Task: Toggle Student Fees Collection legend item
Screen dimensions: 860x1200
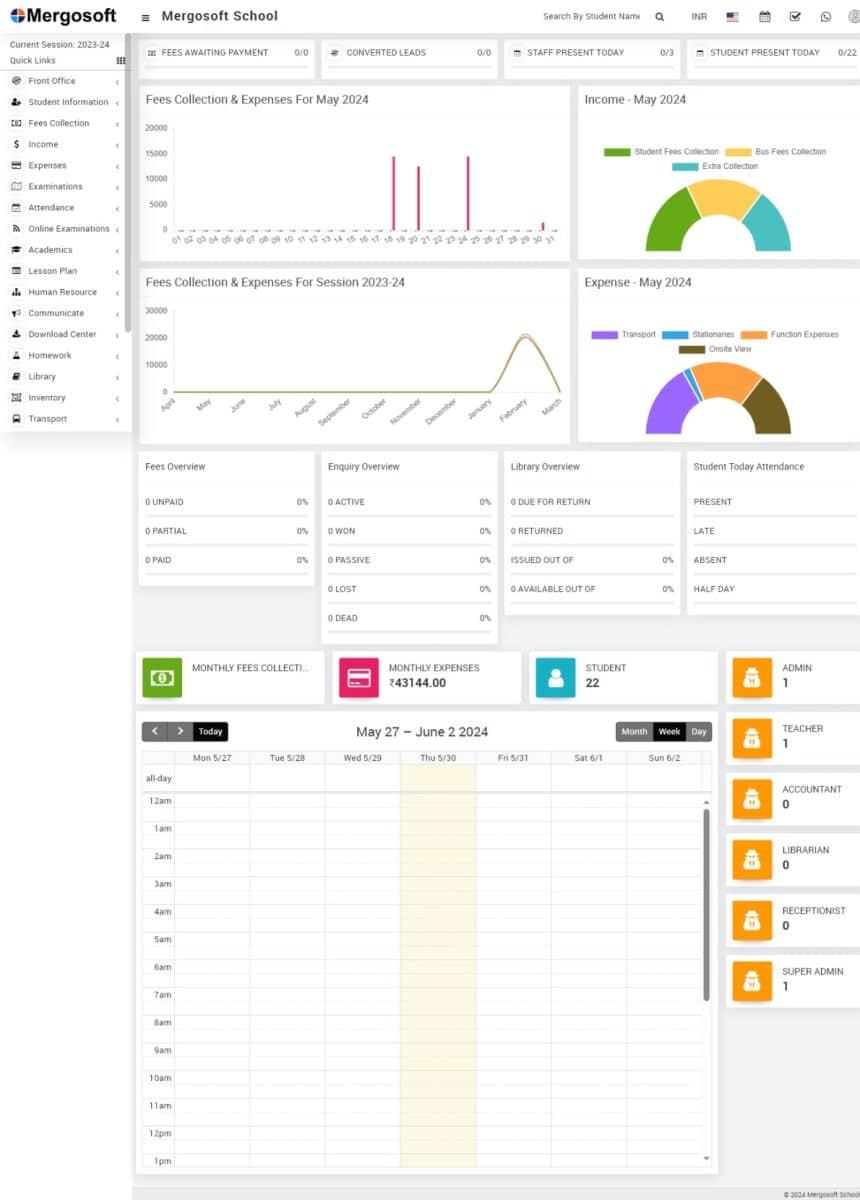Action: click(662, 152)
